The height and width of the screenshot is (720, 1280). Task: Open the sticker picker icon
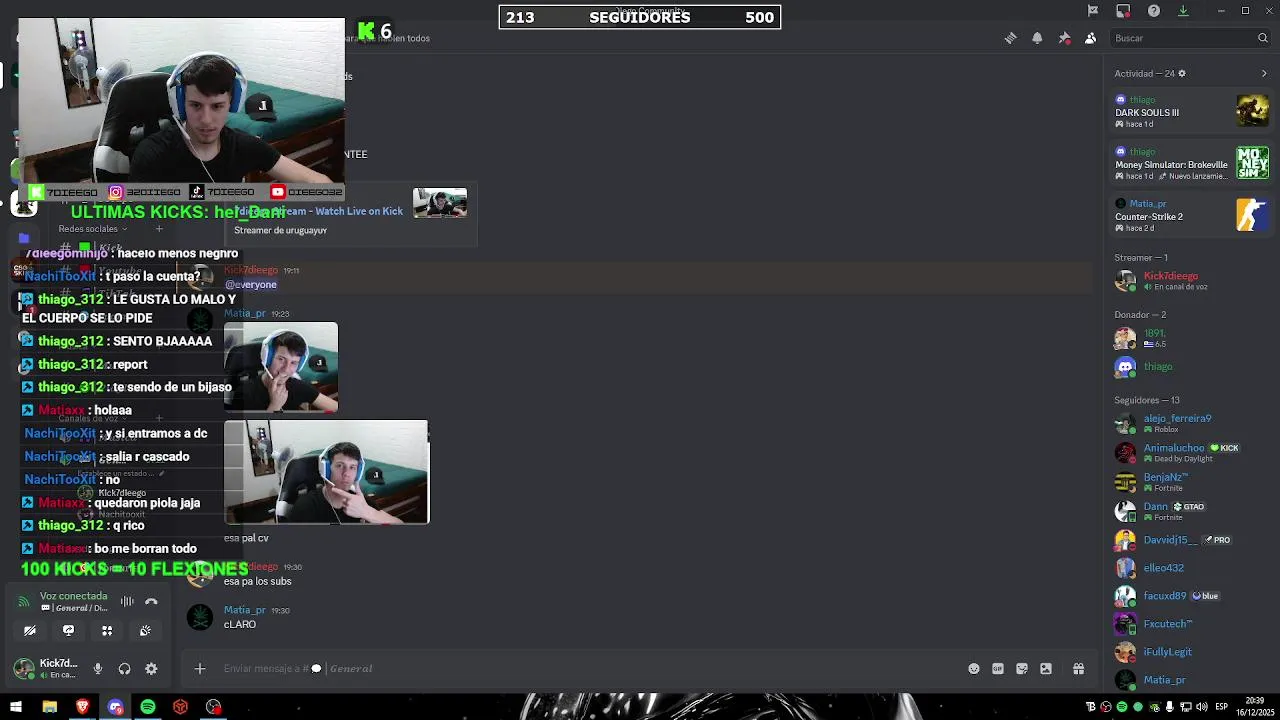coord(1022,669)
